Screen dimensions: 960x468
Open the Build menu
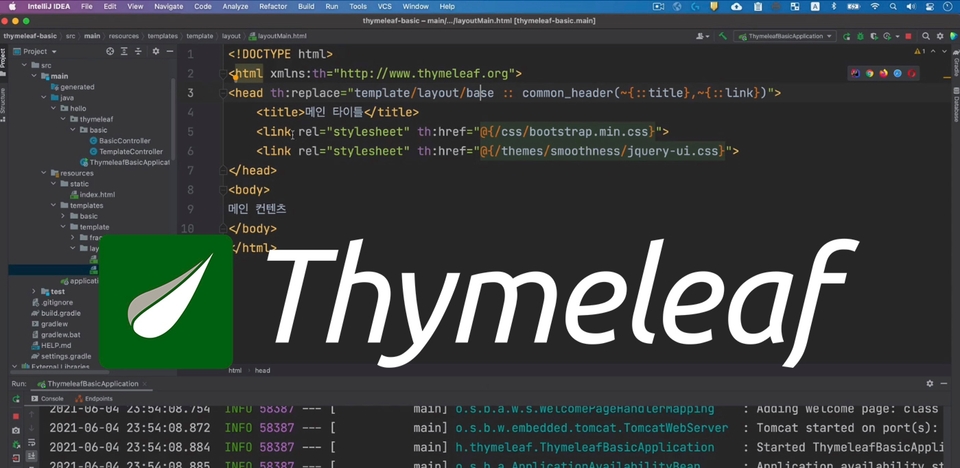point(306,6)
